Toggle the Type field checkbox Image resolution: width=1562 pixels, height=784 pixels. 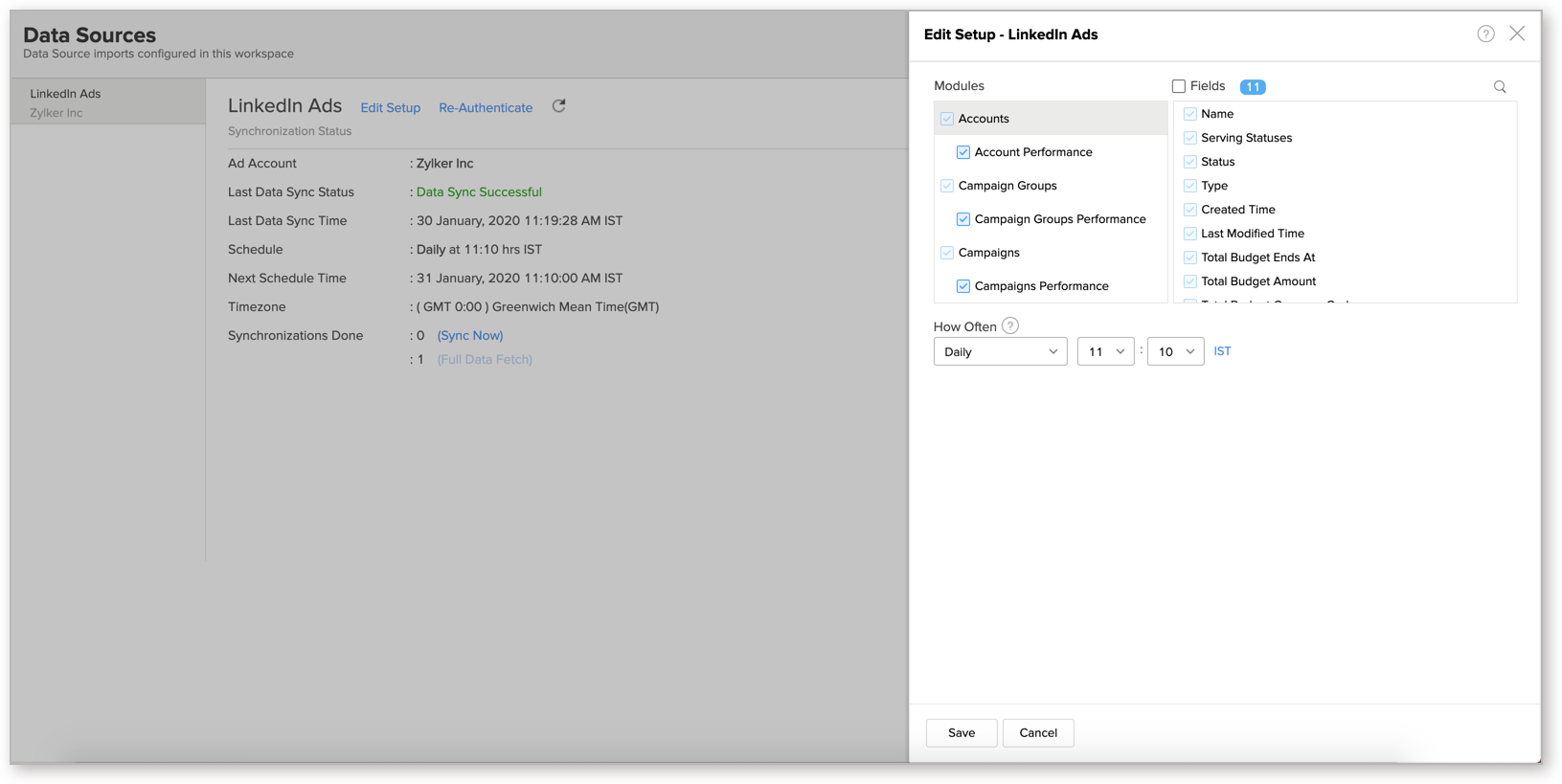(x=1190, y=186)
